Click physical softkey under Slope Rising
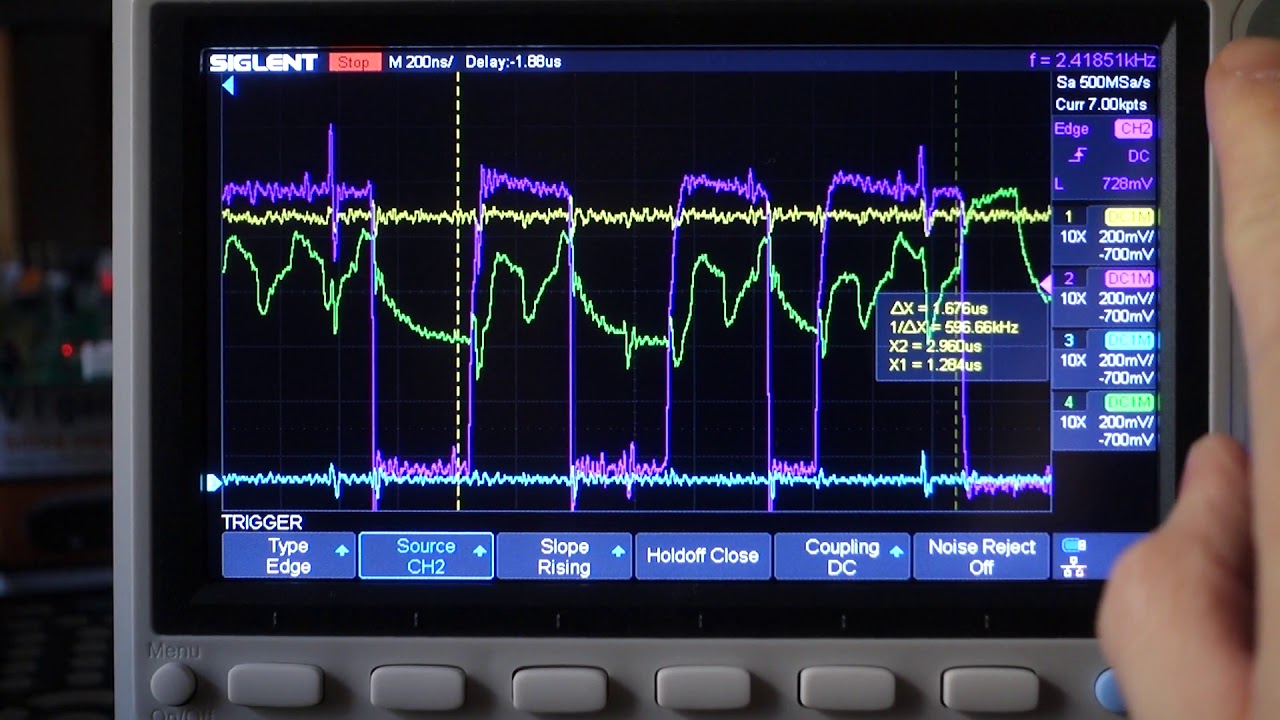 tap(560, 689)
